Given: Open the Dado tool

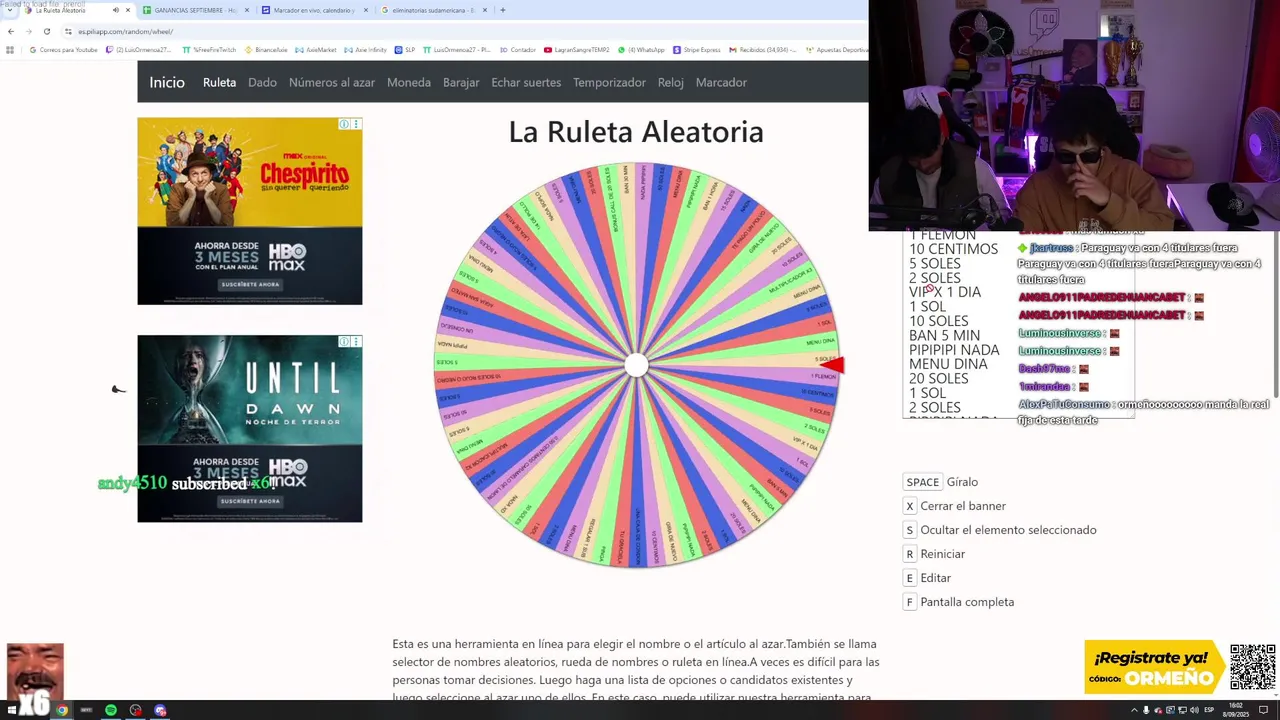Looking at the screenshot, I should 262,82.
